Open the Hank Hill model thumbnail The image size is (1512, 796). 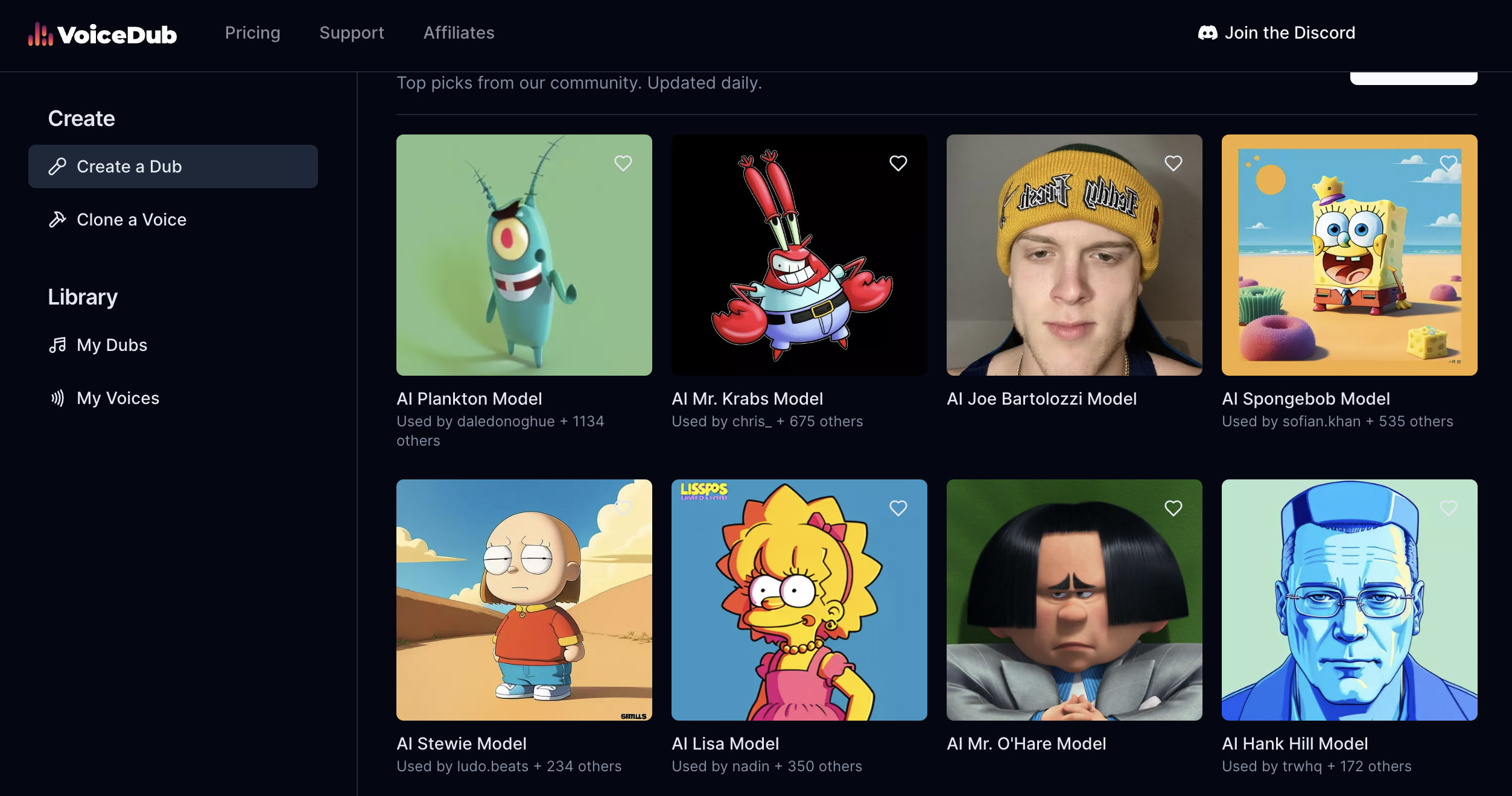point(1350,600)
